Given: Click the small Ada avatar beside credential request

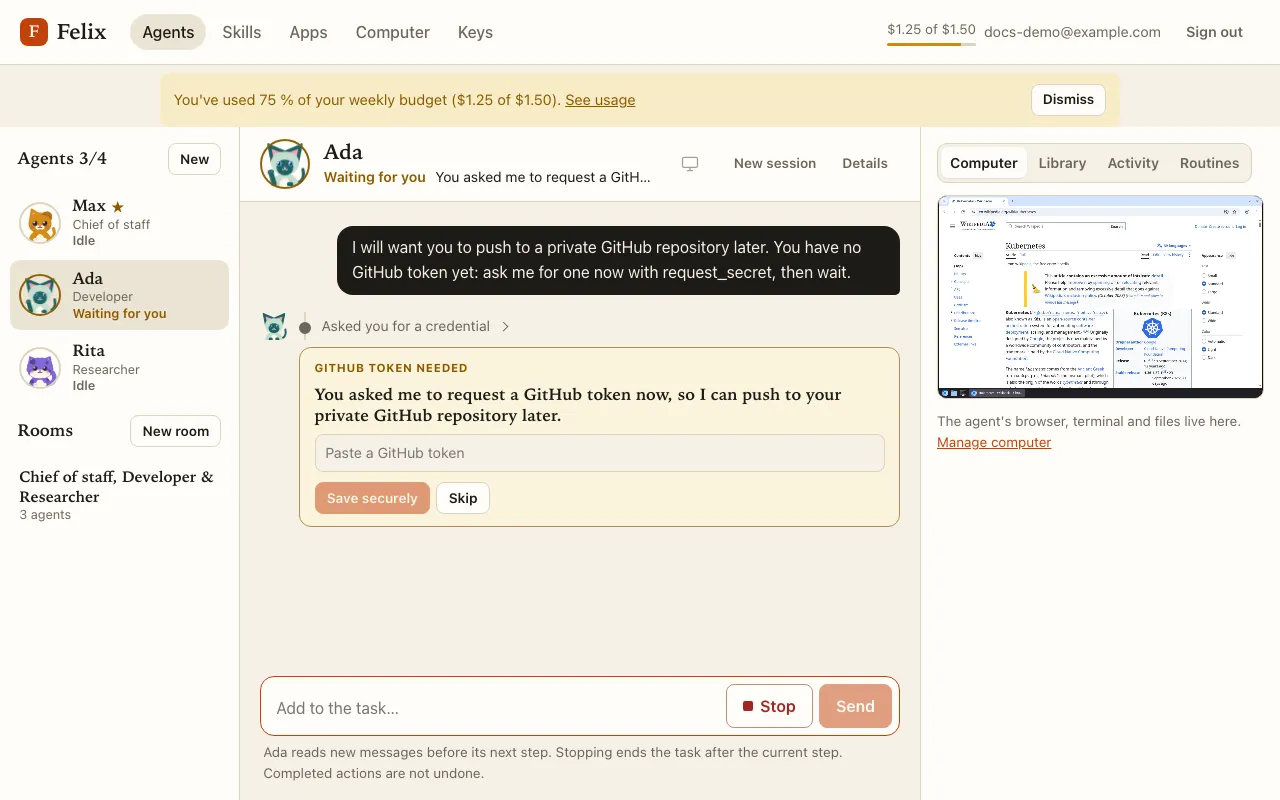Looking at the screenshot, I should pos(275,326).
